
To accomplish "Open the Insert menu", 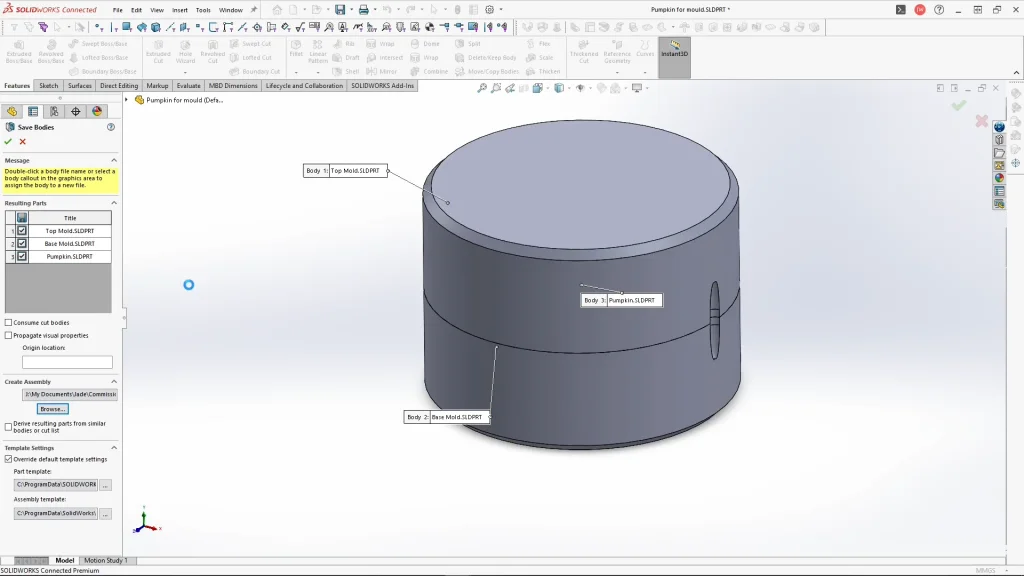I will point(180,10).
